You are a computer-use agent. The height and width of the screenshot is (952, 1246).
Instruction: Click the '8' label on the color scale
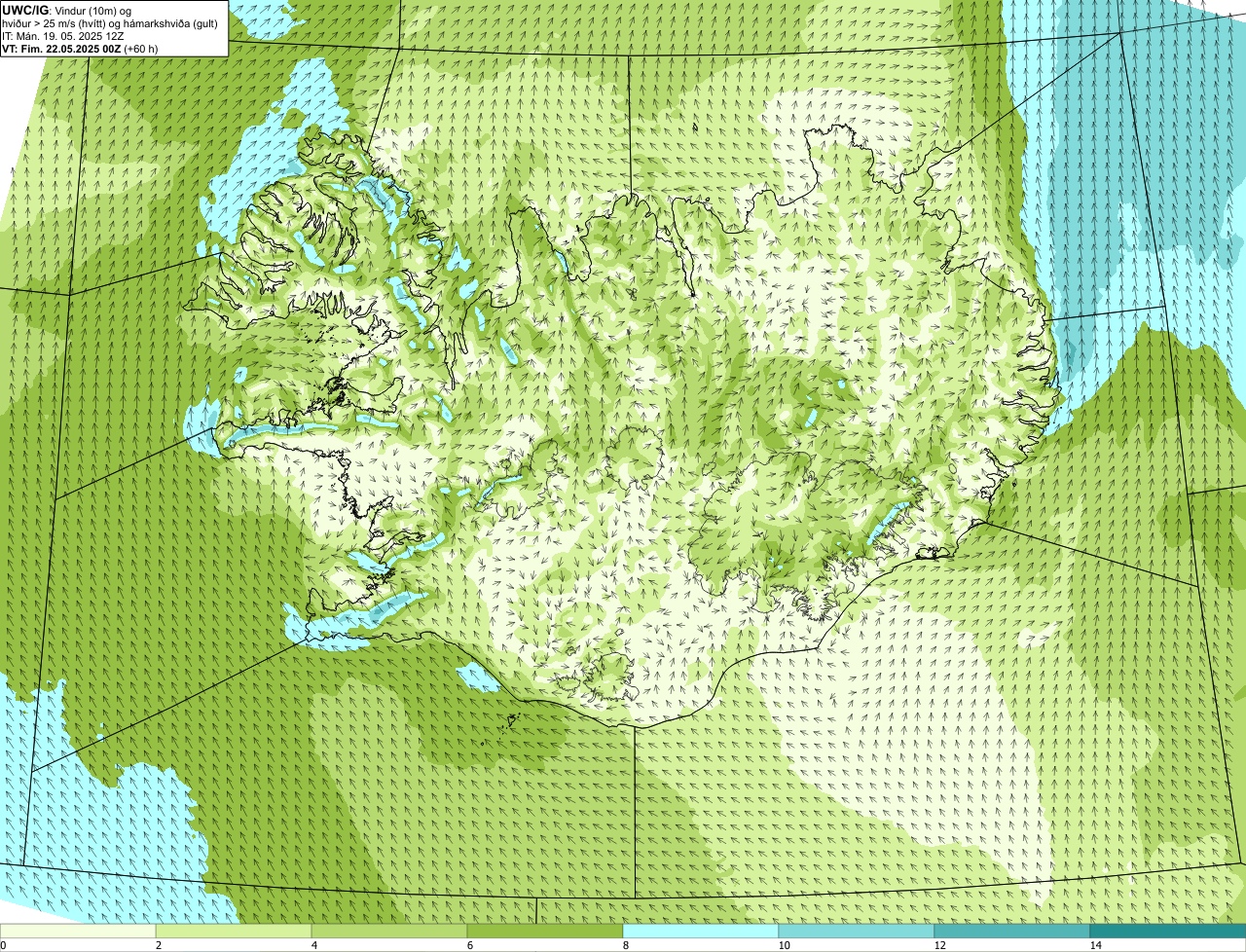625,945
